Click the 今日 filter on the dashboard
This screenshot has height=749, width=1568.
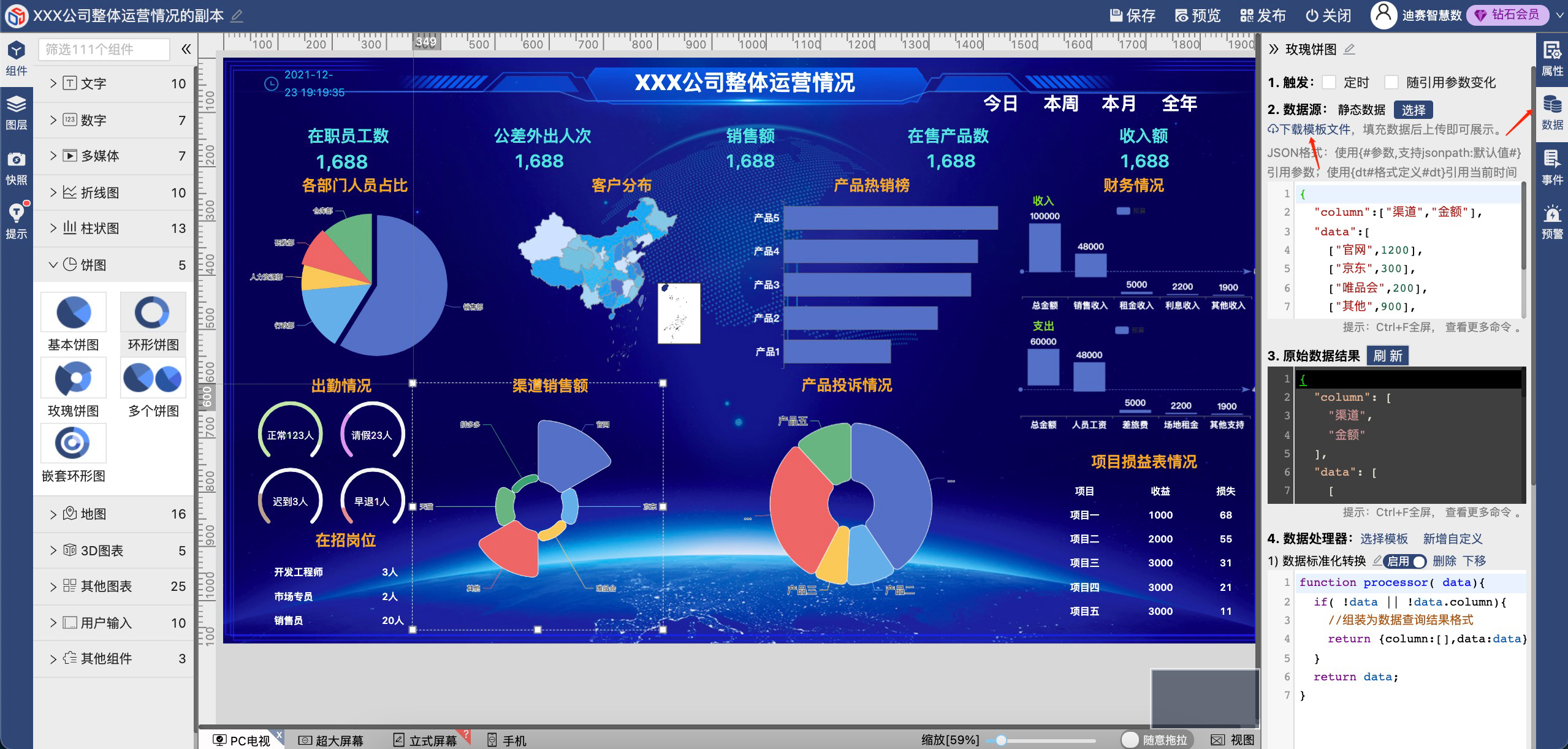[x=1000, y=104]
